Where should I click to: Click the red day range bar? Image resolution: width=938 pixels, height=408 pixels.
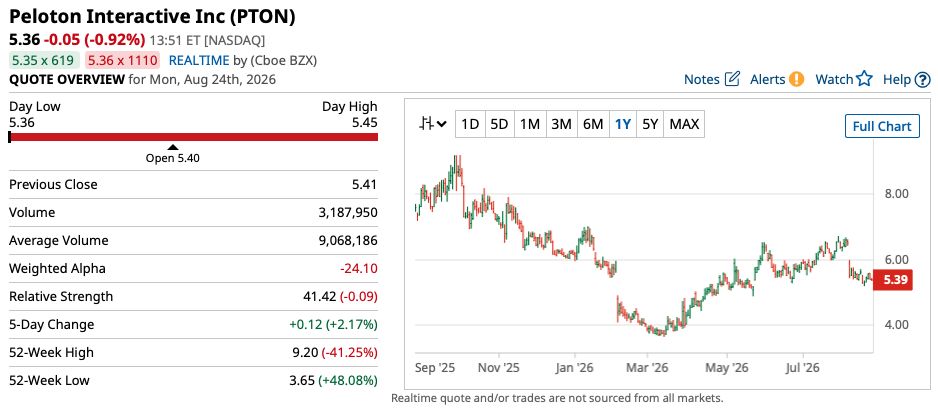[193, 137]
